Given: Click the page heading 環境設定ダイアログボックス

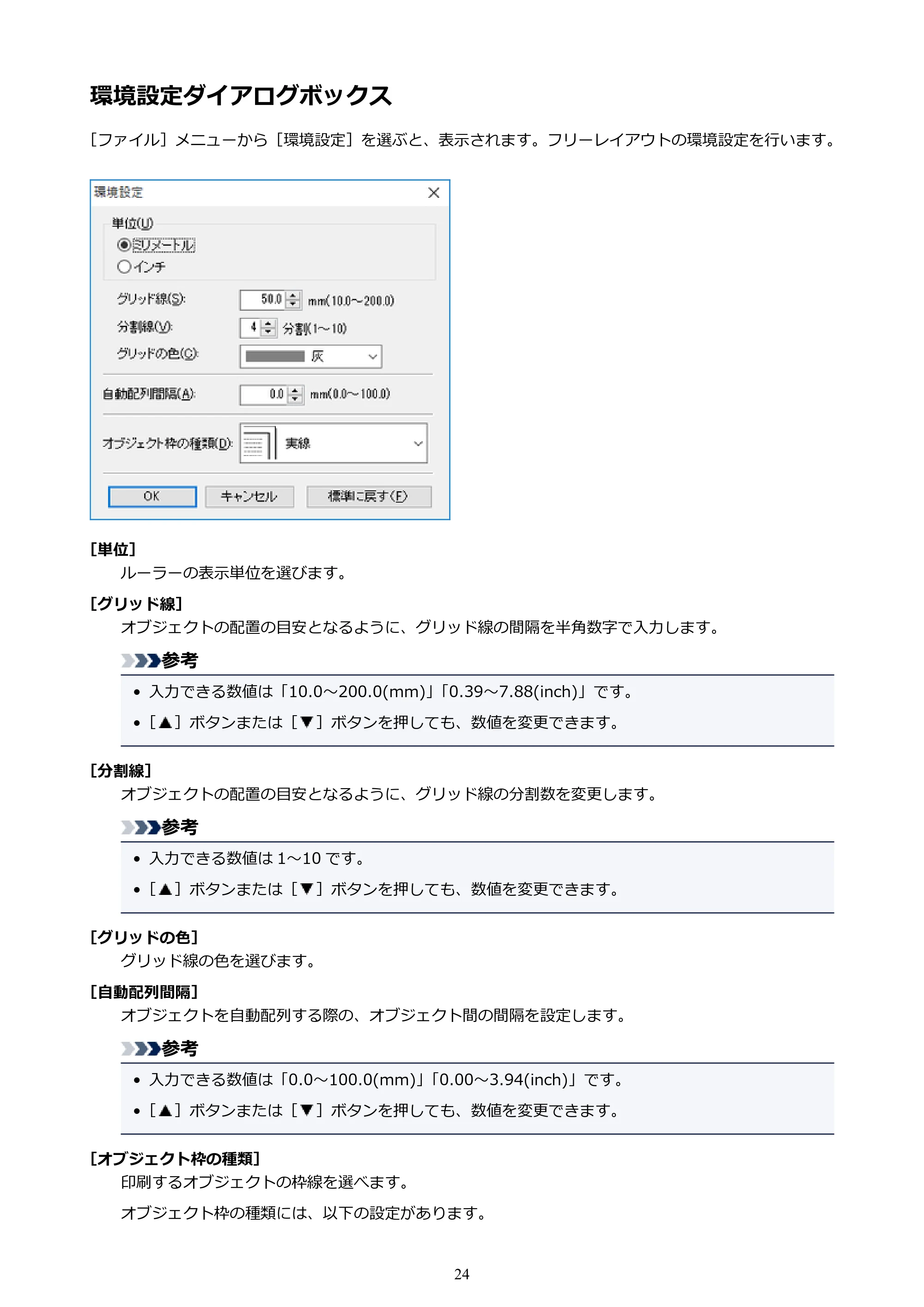Looking at the screenshot, I should [241, 95].
